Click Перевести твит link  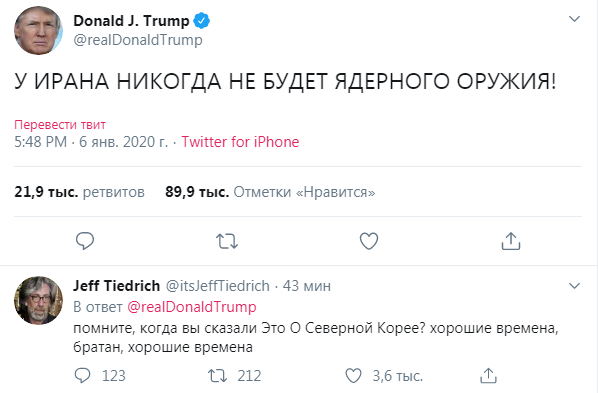click(60, 124)
